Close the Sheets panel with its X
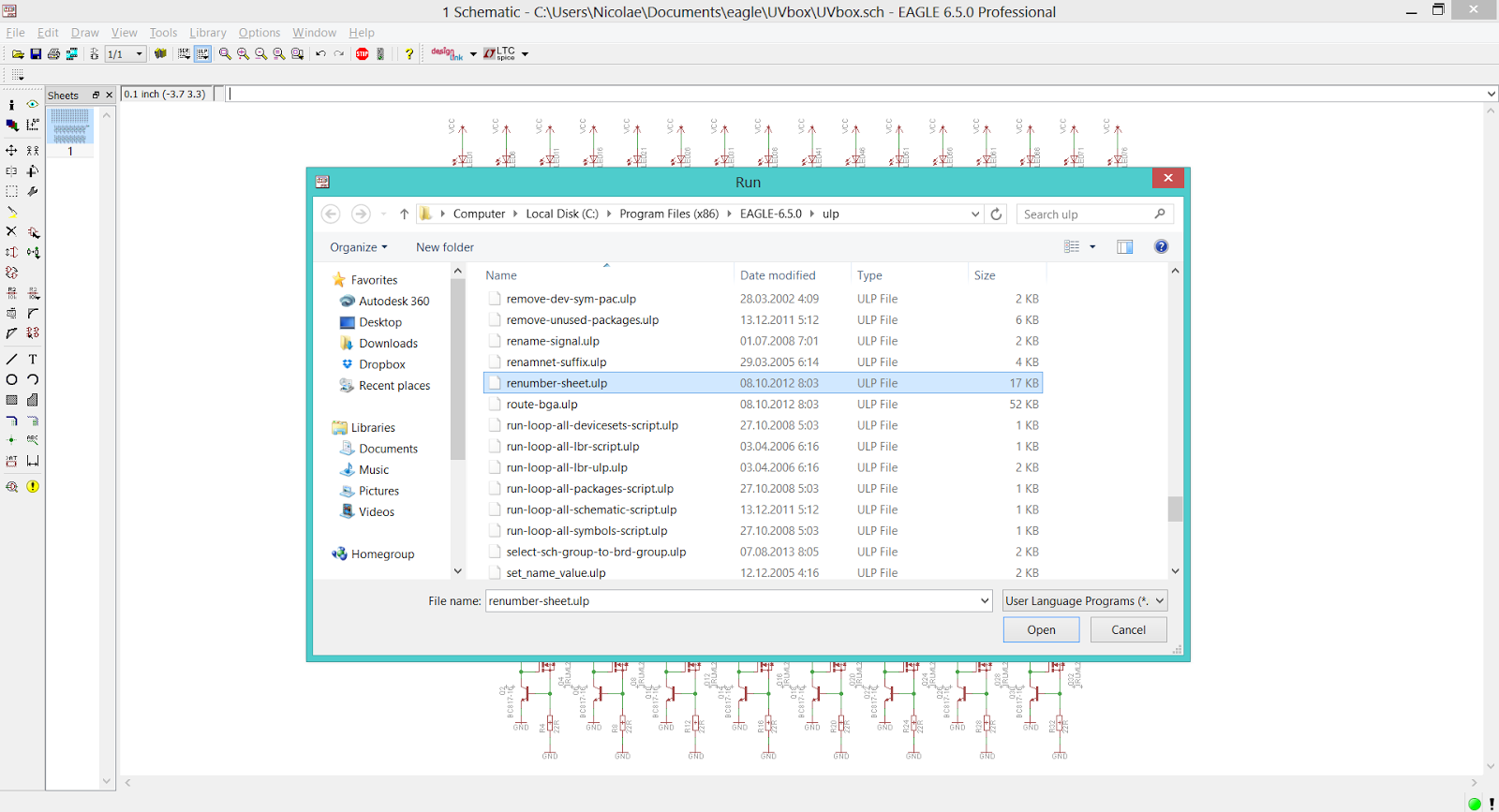The height and width of the screenshot is (812, 1499). [x=109, y=95]
